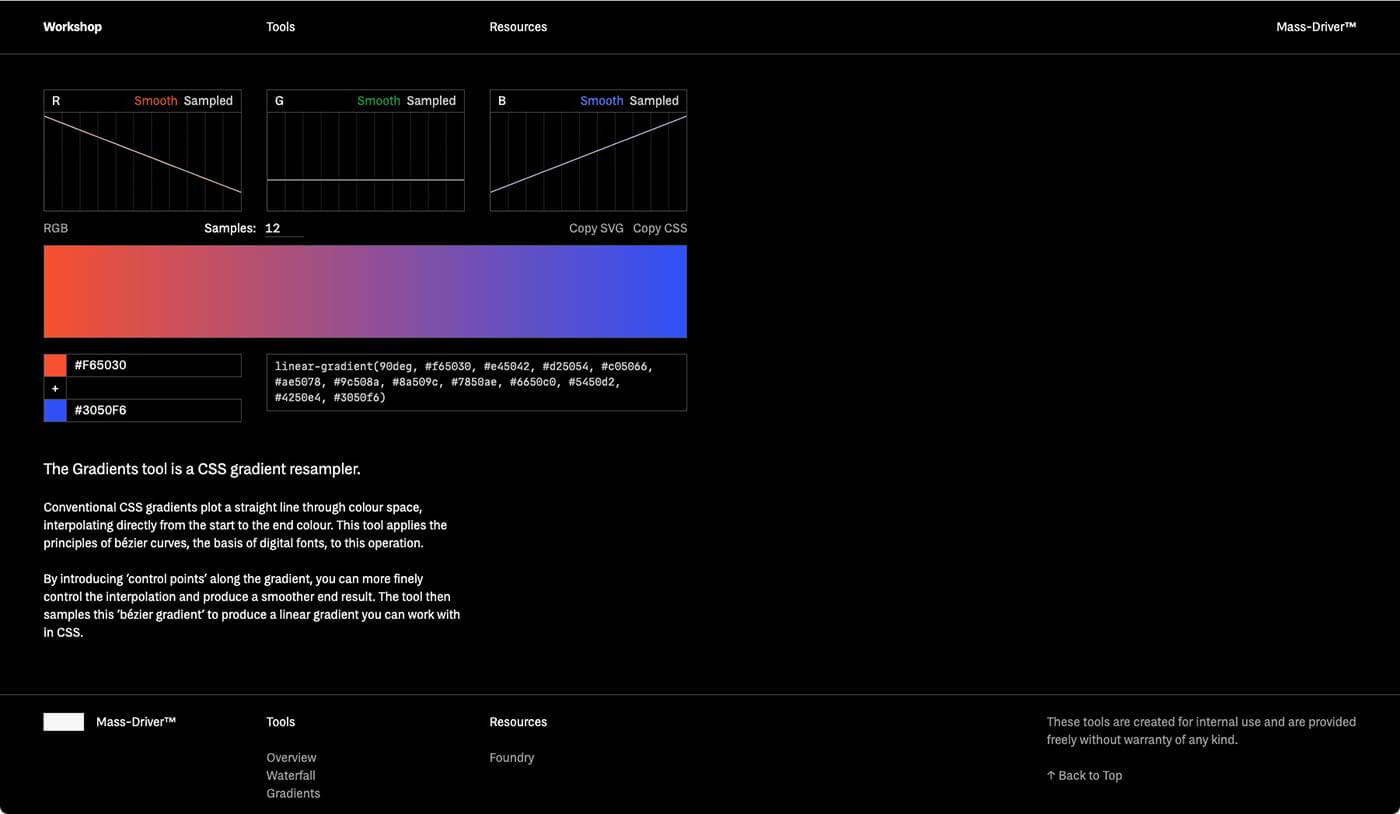Click the orange #F65030 colour swatch
Viewport: 1400px width, 814px height.
[55, 365]
